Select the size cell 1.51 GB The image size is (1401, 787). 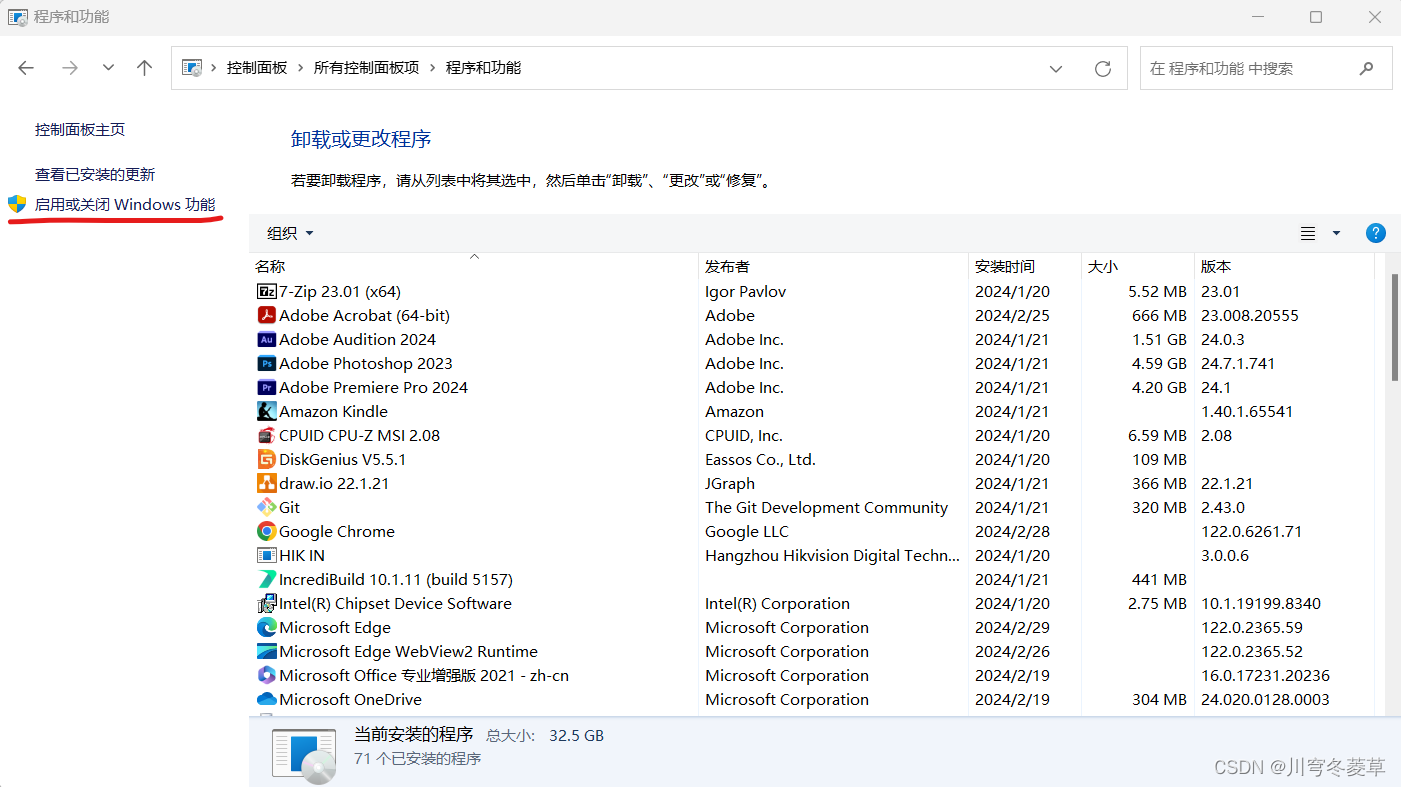pyautogui.click(x=1159, y=340)
